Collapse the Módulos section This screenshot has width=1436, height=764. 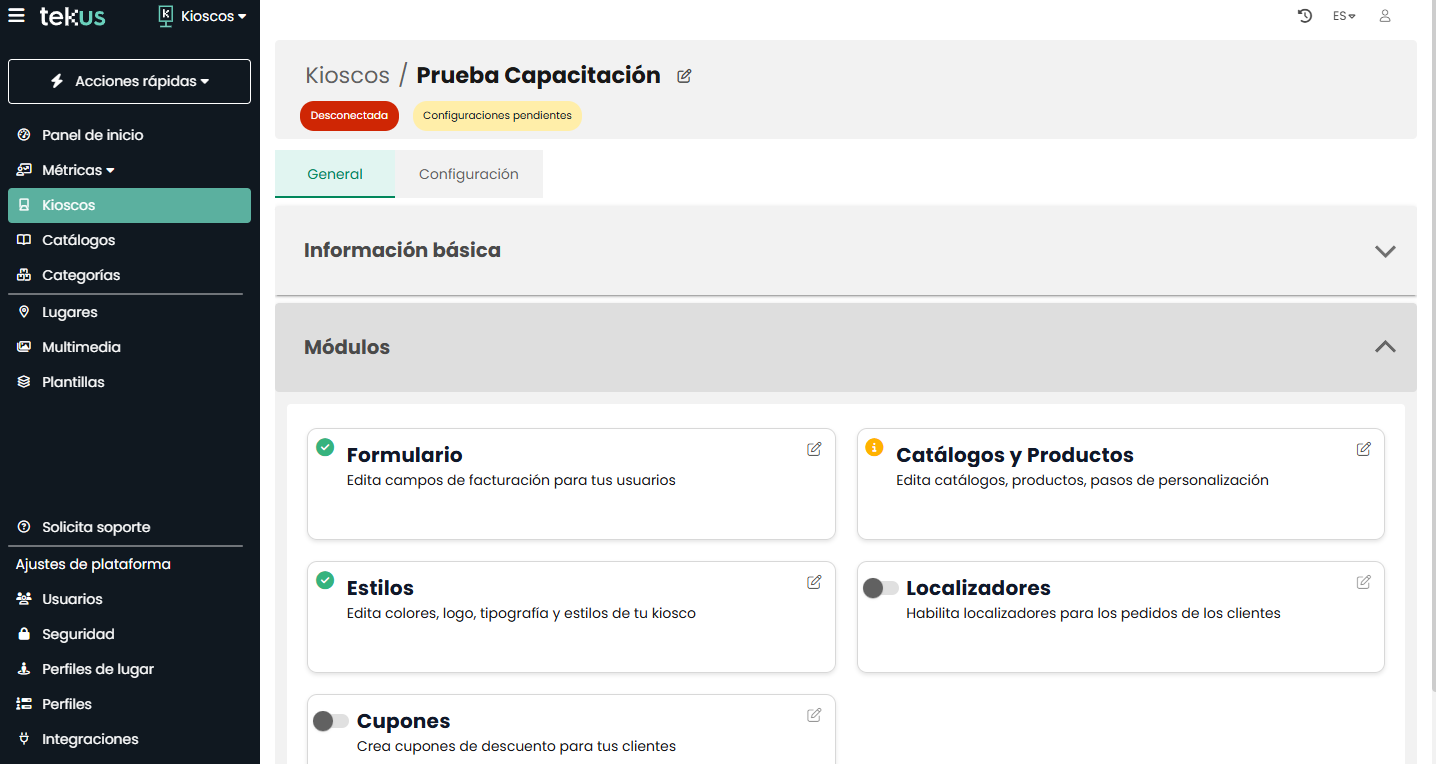click(x=1384, y=347)
